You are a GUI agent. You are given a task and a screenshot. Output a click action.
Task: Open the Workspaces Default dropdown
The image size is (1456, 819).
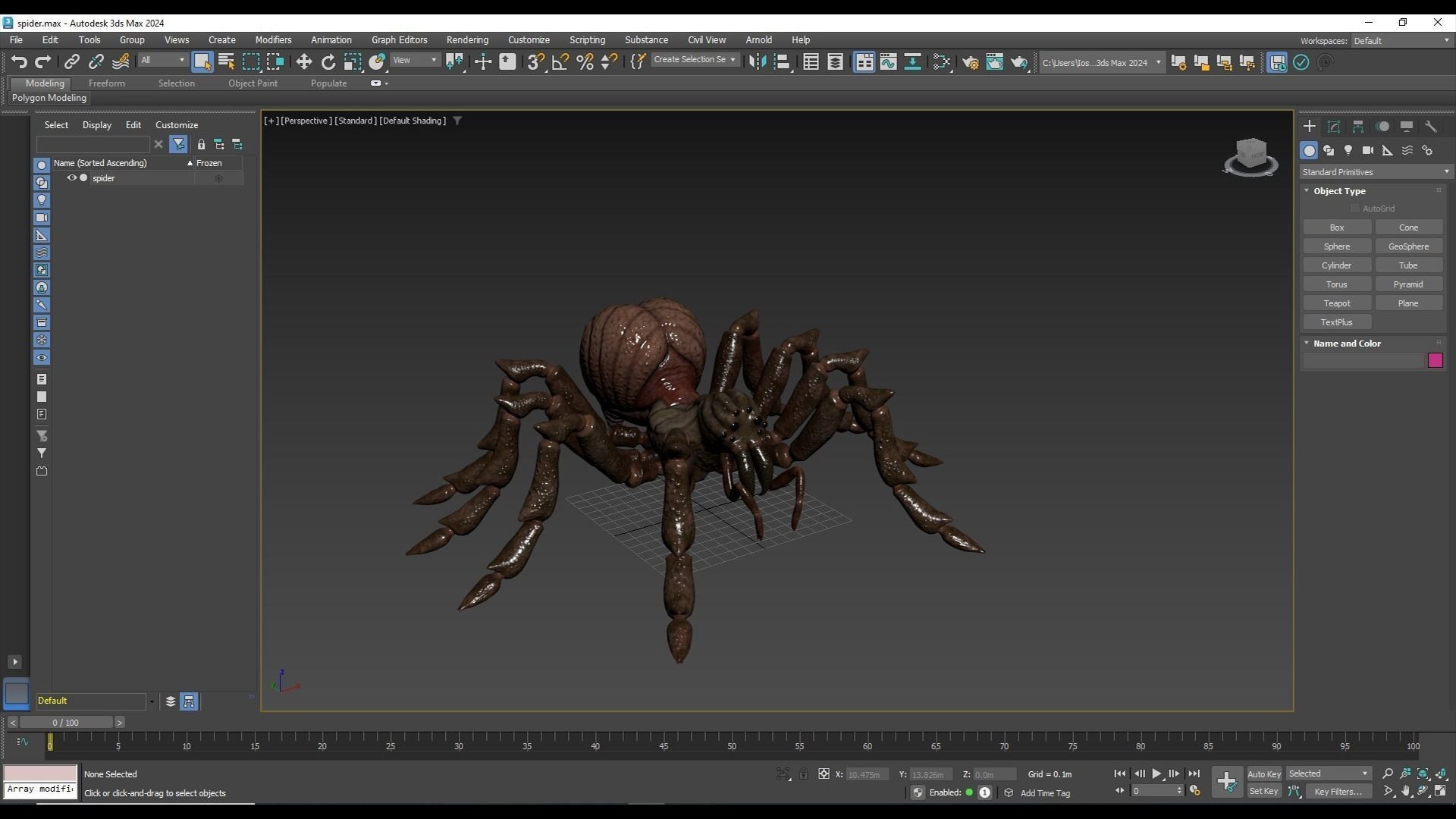pyautogui.click(x=1401, y=41)
